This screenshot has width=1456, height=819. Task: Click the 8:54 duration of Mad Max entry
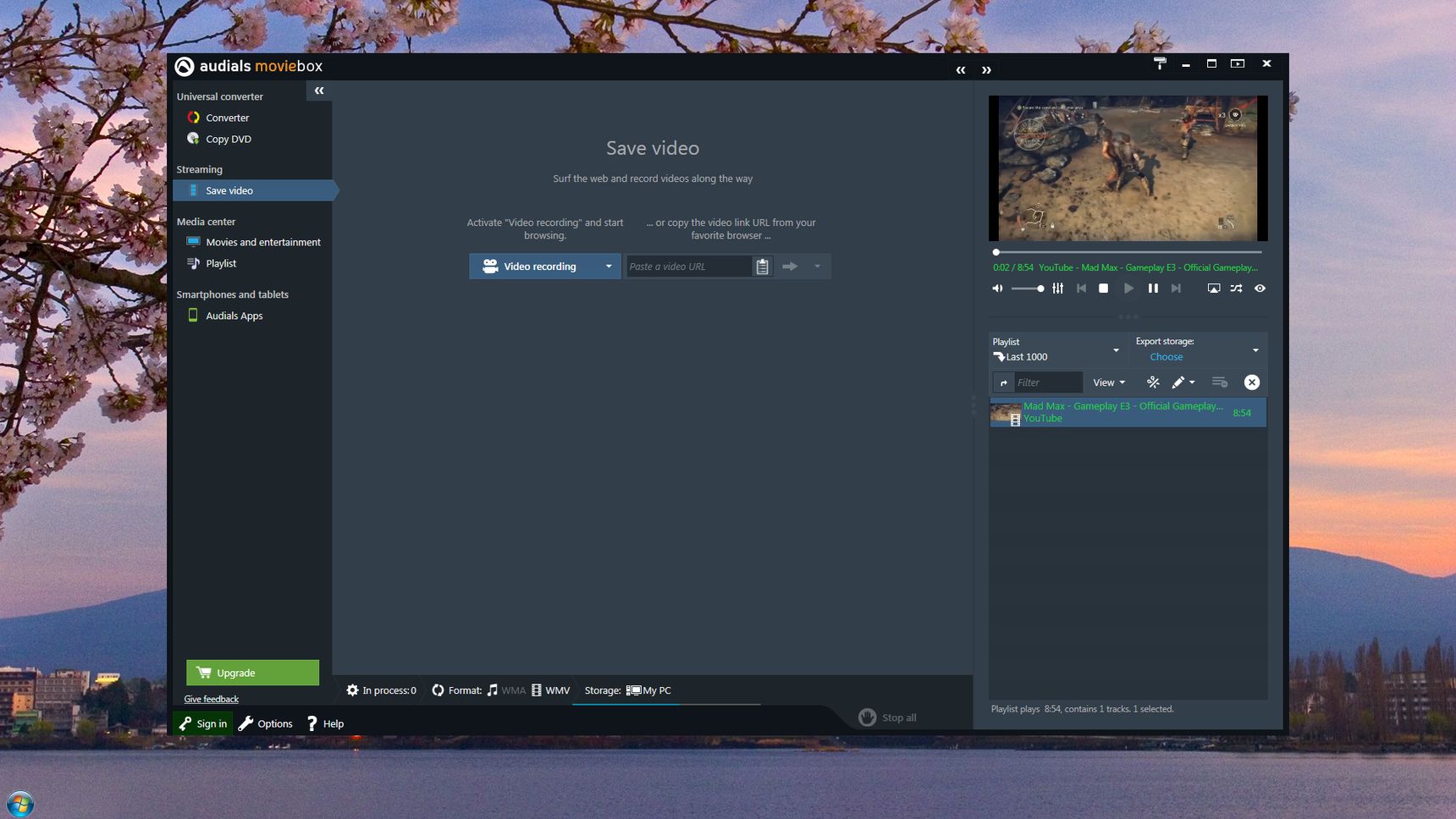(x=1242, y=413)
